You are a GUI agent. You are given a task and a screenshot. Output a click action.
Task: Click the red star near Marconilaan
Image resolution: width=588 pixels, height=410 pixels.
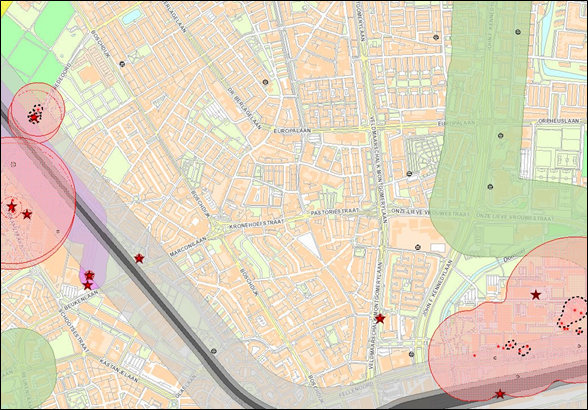tap(139, 258)
